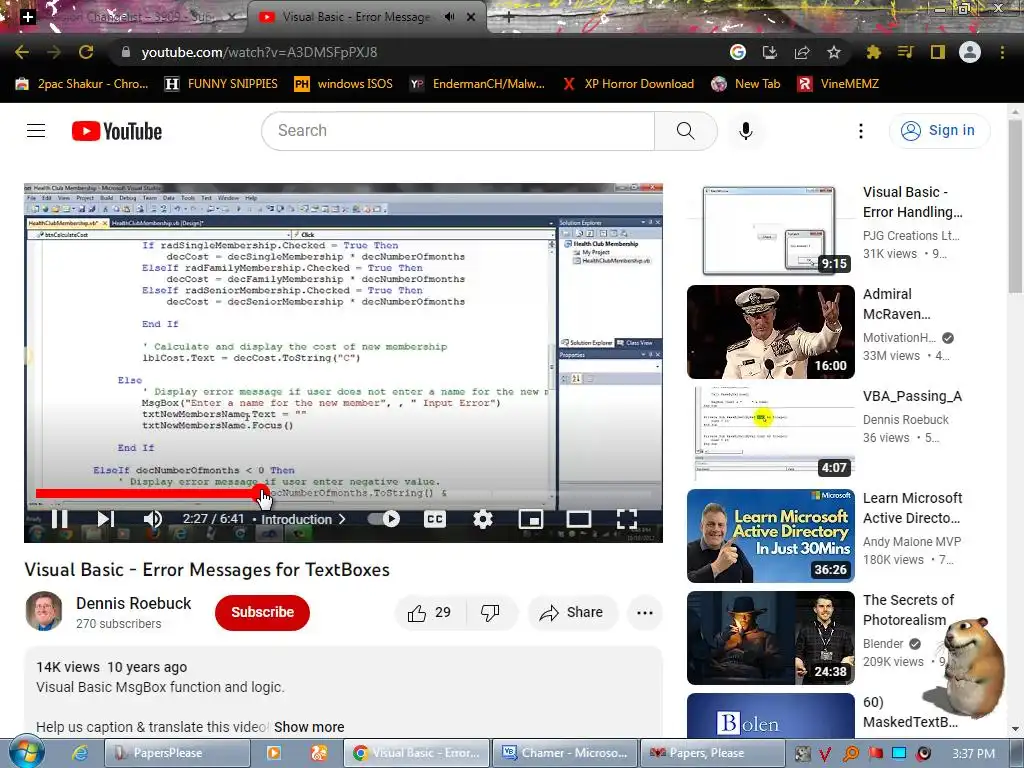The width and height of the screenshot is (1024, 768).
Task: Switch to Chamer - Microsoft taskbar window
Action: pos(564,753)
